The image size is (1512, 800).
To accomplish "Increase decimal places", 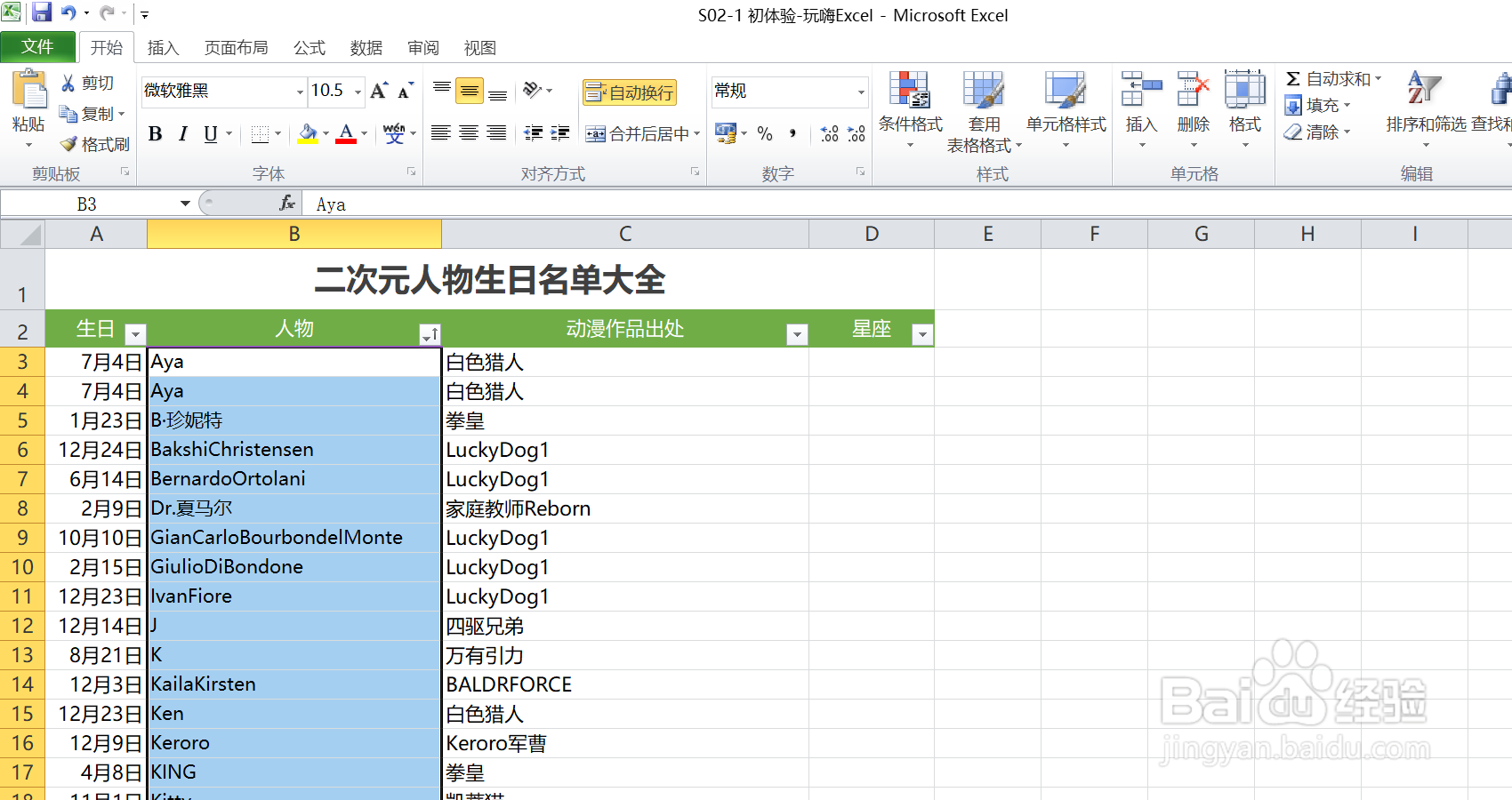I will pyautogui.click(x=830, y=133).
